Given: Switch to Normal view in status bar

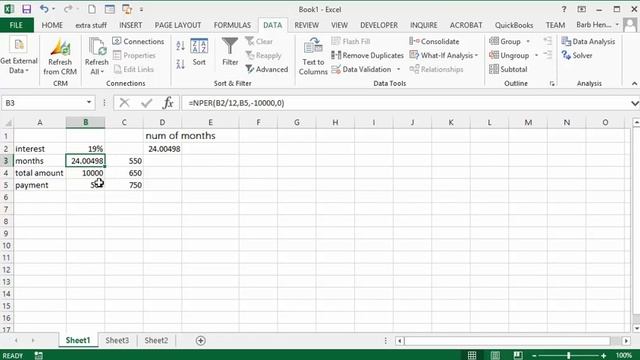Looking at the screenshot, I should pos(472,356).
